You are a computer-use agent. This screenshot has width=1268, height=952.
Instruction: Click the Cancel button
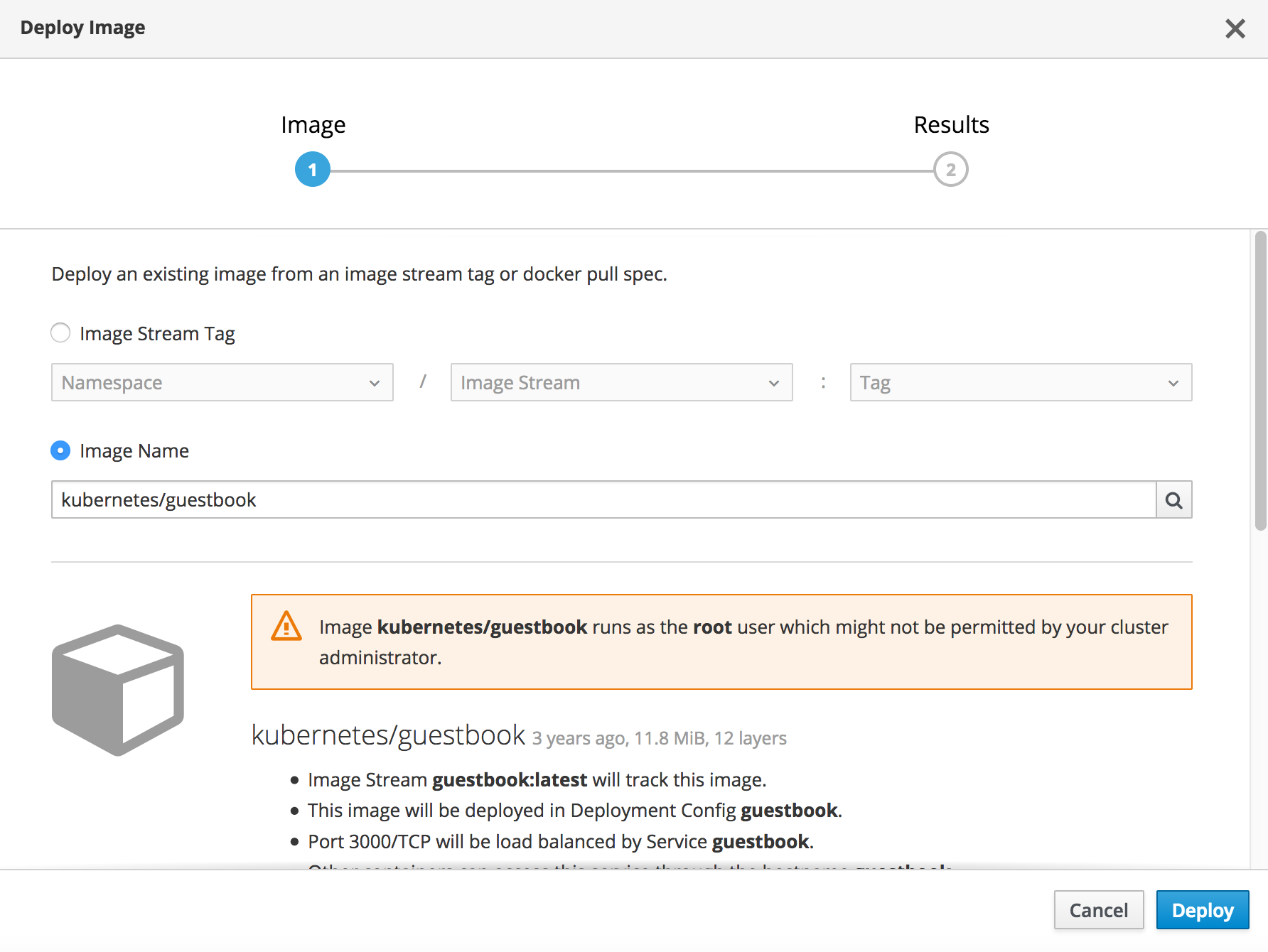[x=1099, y=910]
